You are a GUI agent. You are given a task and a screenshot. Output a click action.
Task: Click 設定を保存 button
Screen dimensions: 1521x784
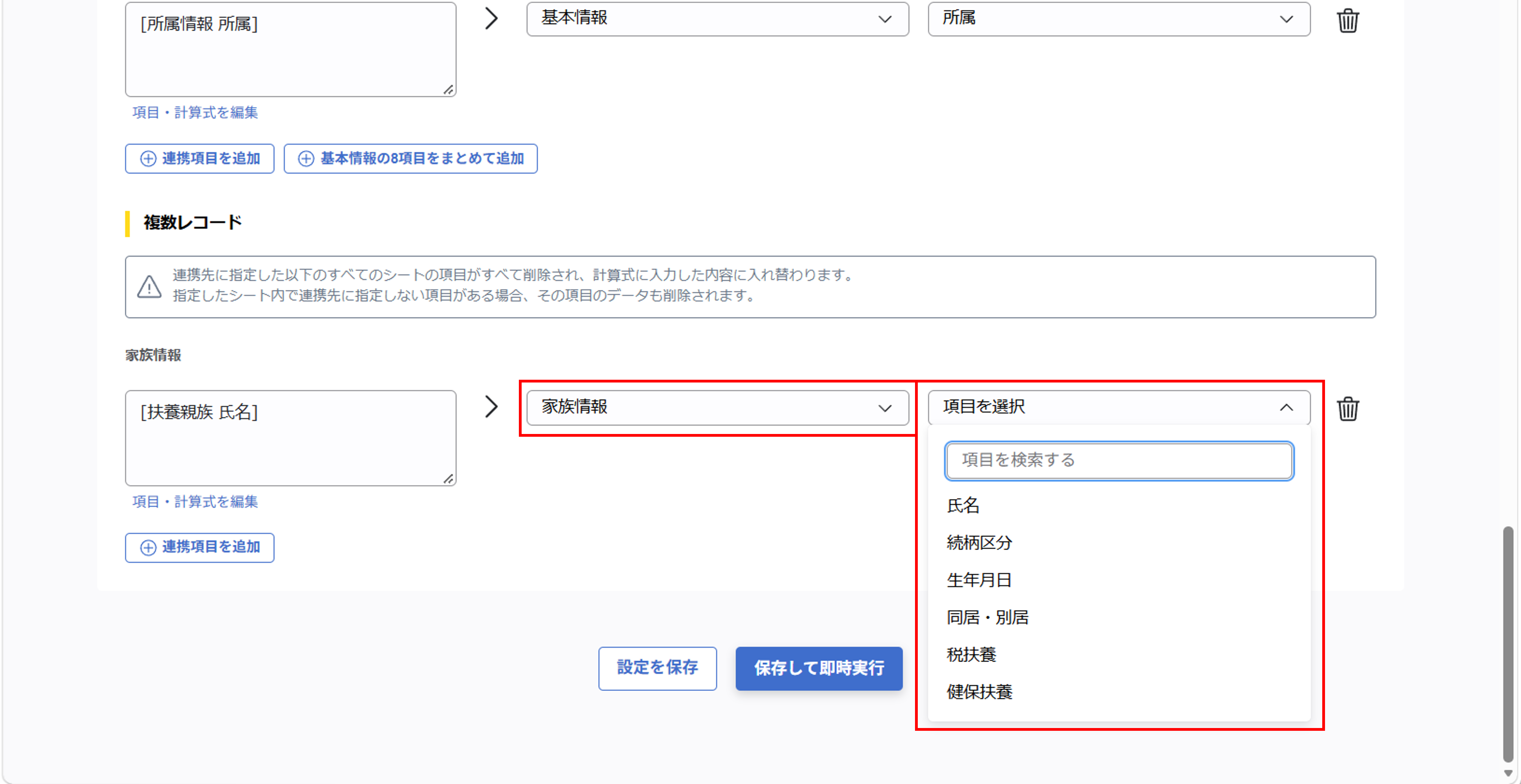[x=657, y=668]
